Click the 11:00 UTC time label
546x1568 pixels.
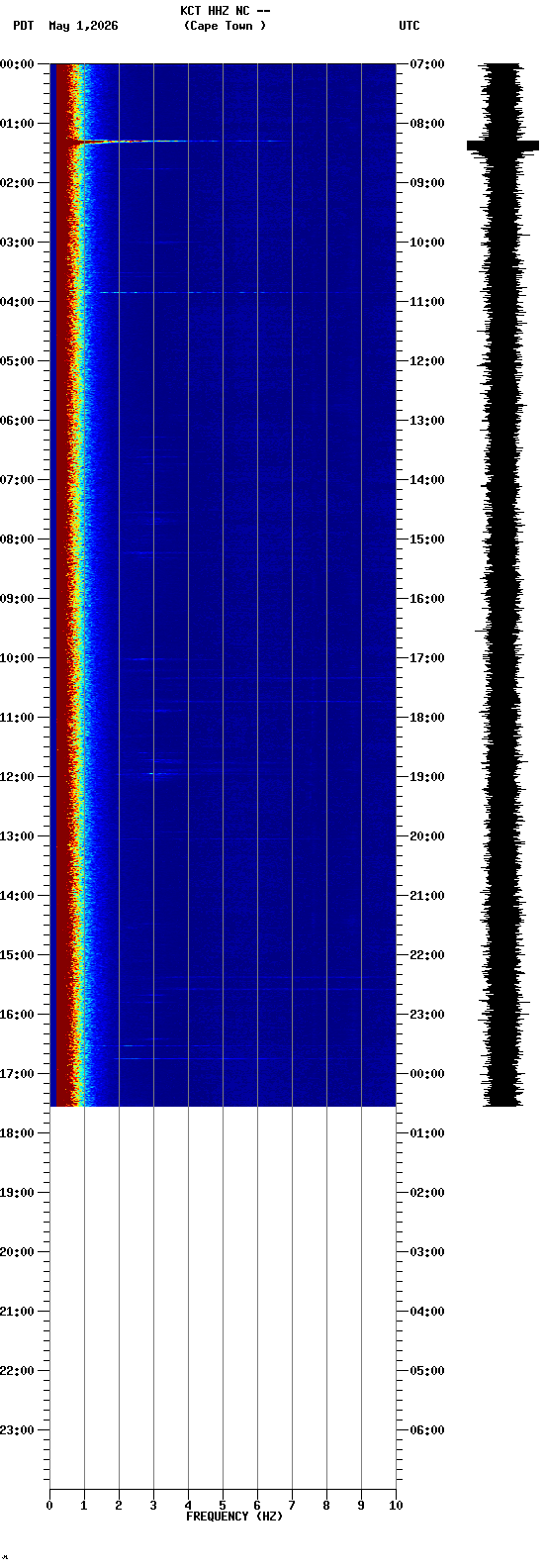(426, 302)
